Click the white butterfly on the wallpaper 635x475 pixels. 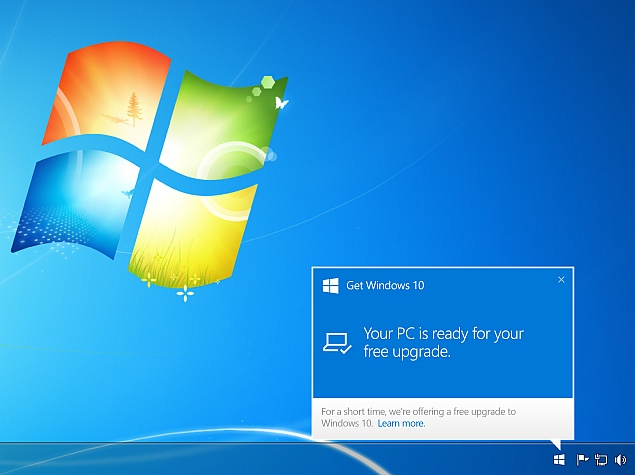[282, 103]
